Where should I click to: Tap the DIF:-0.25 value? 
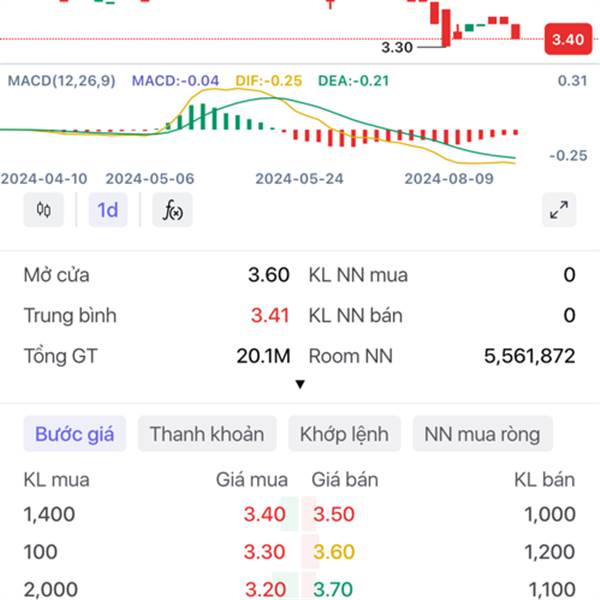(269, 81)
